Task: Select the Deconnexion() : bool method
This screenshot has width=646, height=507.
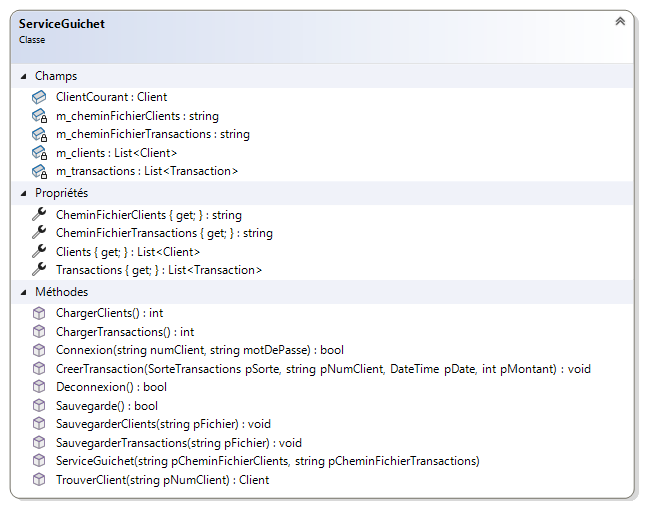Action: click(x=112, y=387)
